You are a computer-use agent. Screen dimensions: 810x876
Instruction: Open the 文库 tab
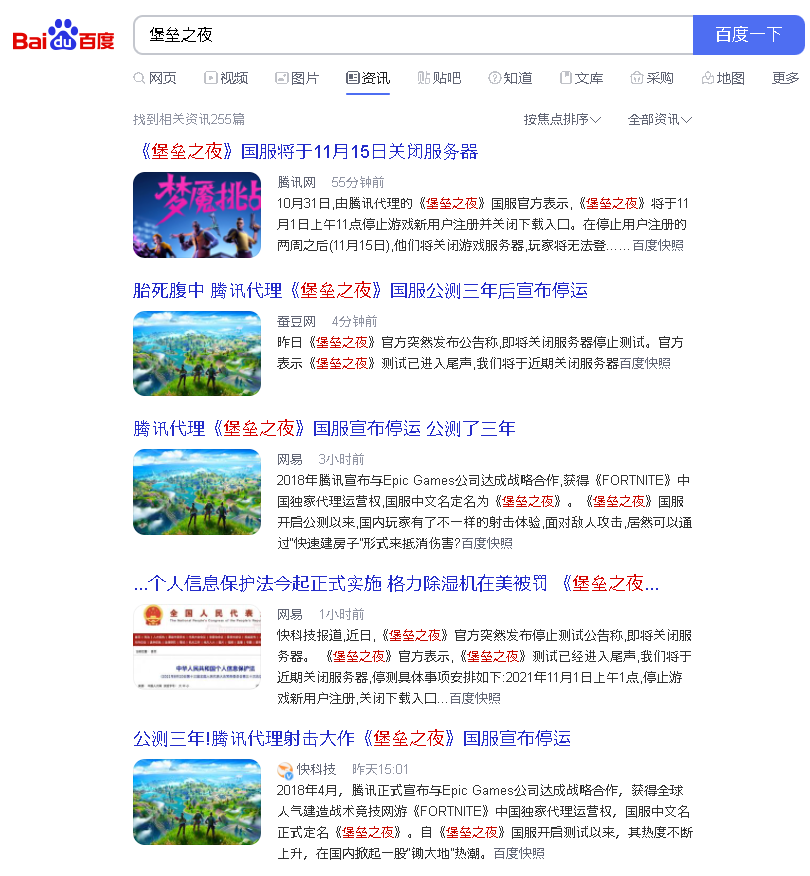point(581,78)
